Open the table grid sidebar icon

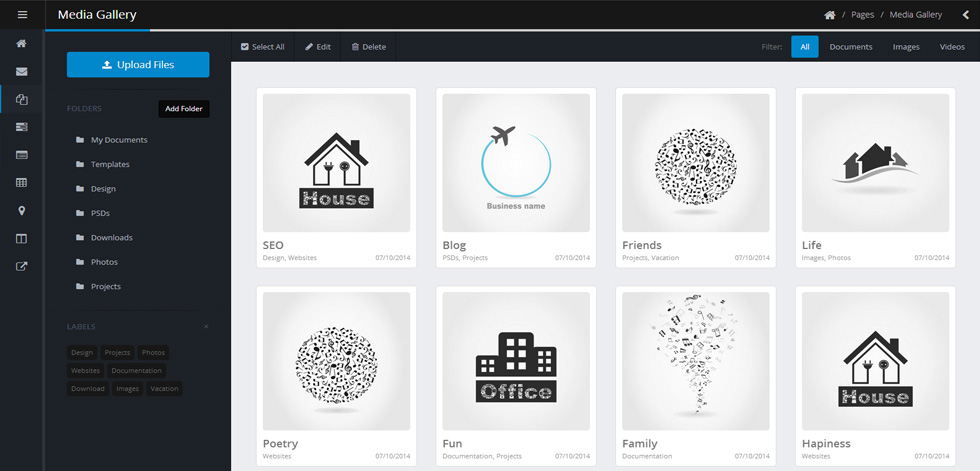(x=22, y=182)
